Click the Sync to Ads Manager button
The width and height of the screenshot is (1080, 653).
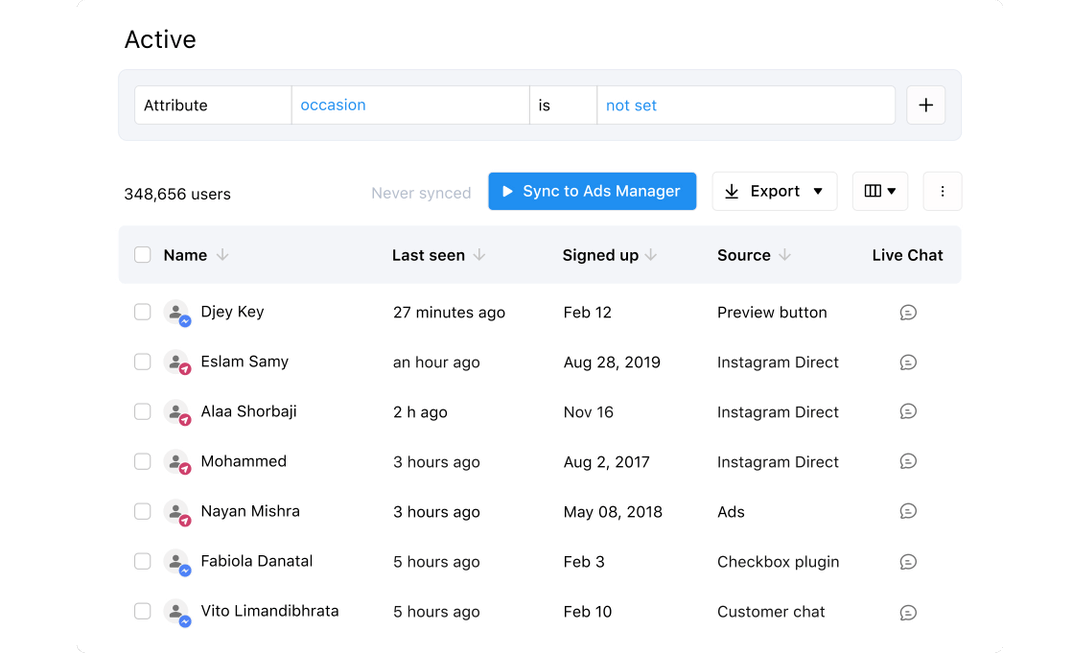click(x=592, y=191)
